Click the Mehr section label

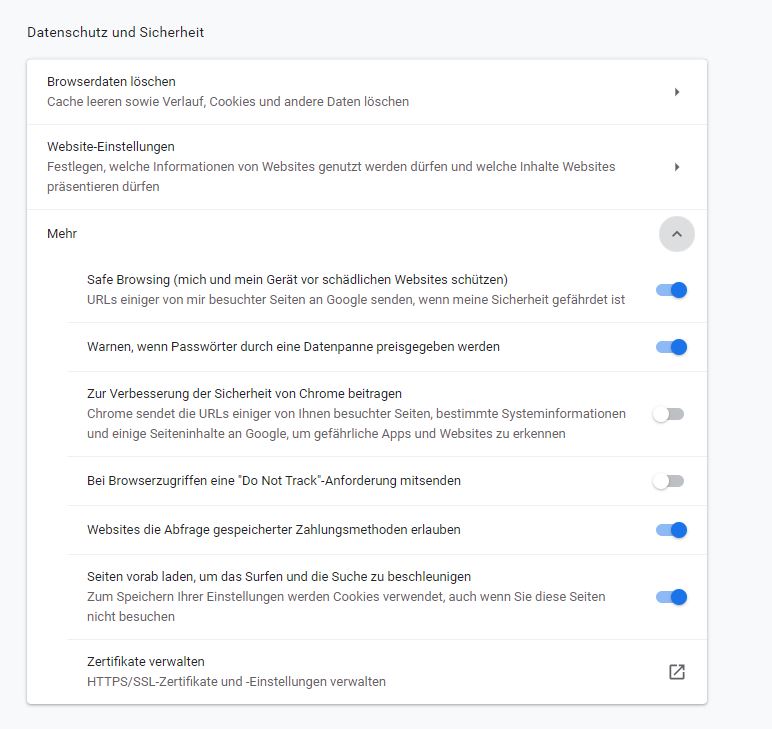tap(62, 234)
